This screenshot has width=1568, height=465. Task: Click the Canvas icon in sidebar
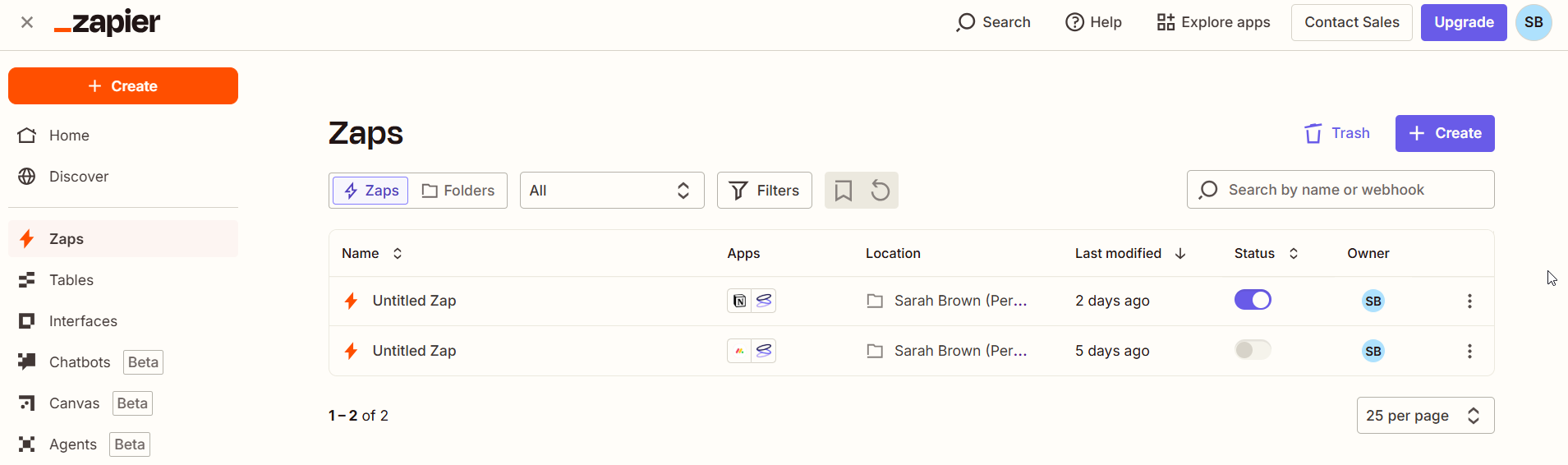pos(27,403)
